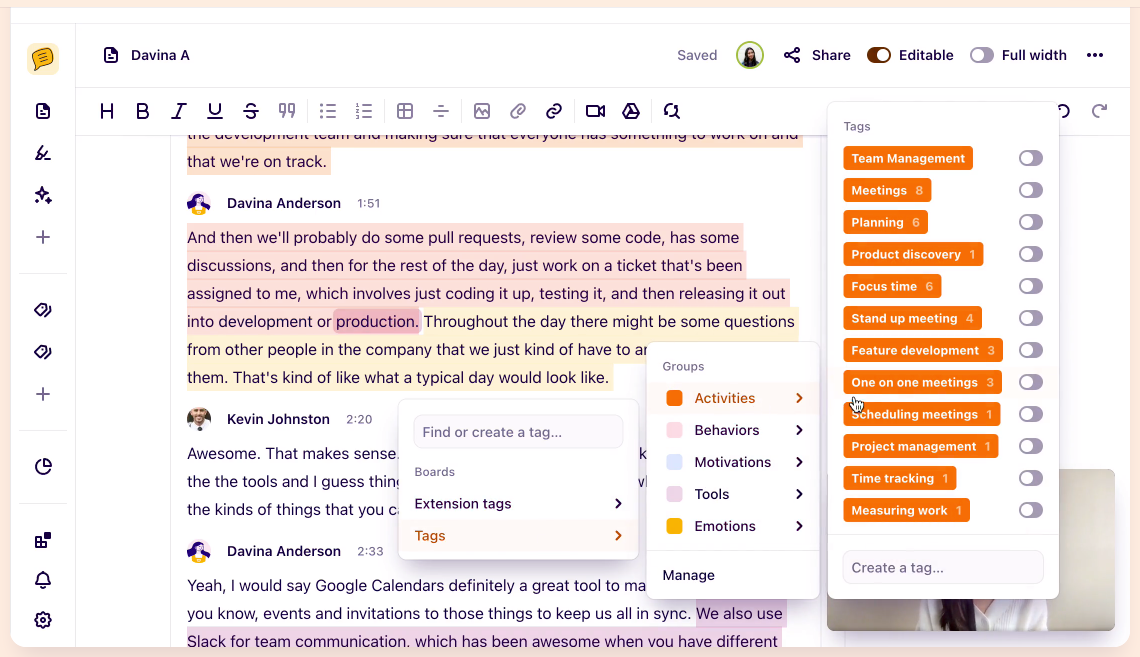
Task: Toggle the Team Management tag switch
Action: point(1030,158)
